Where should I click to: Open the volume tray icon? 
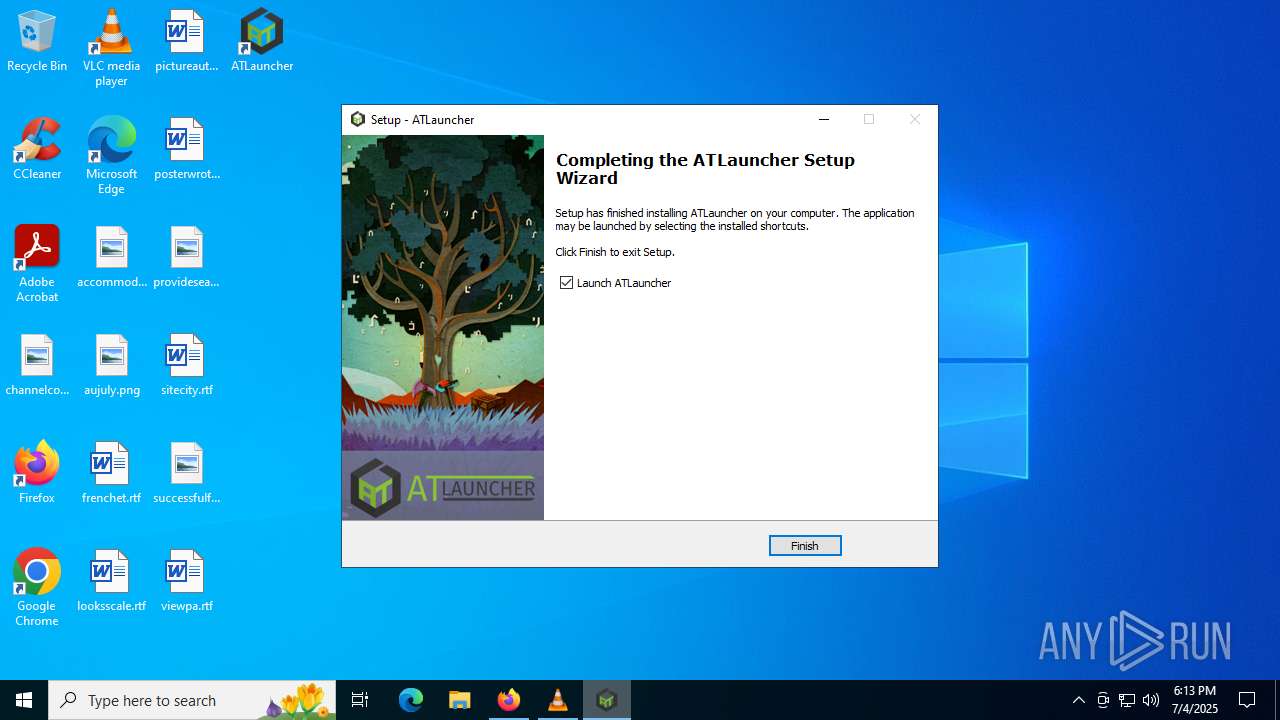tap(1151, 700)
